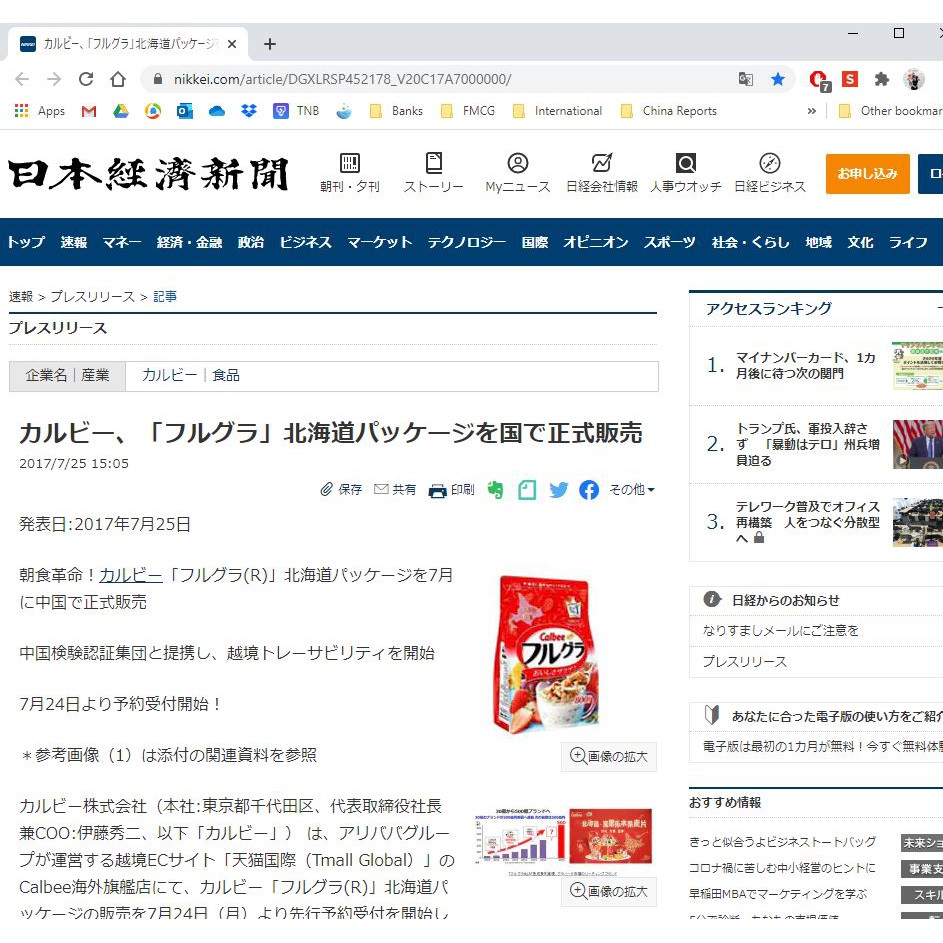Share the article on Facebook

pos(589,490)
